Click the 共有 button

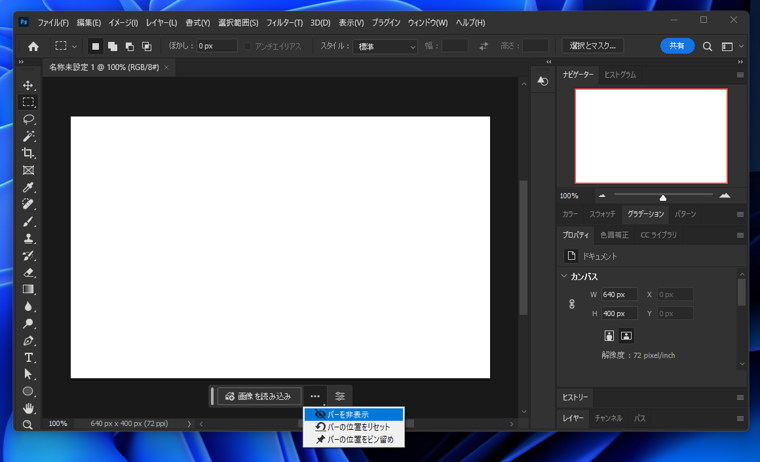(x=677, y=46)
